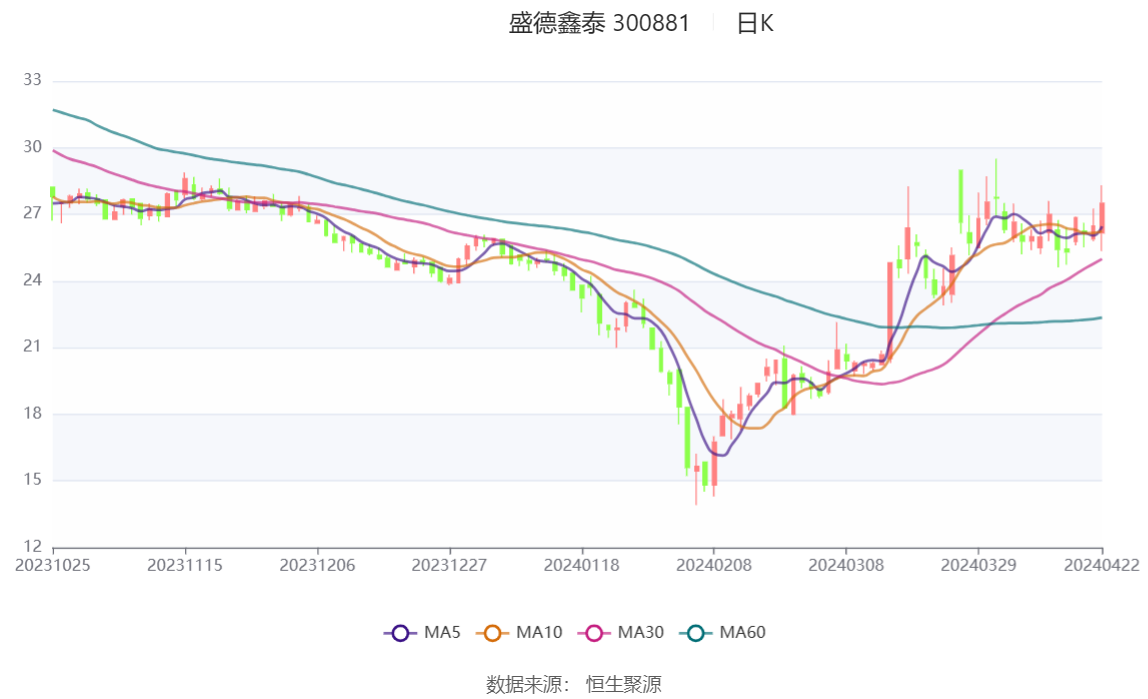
Task: Toggle the MA5 legend circle icon
Action: point(400,633)
